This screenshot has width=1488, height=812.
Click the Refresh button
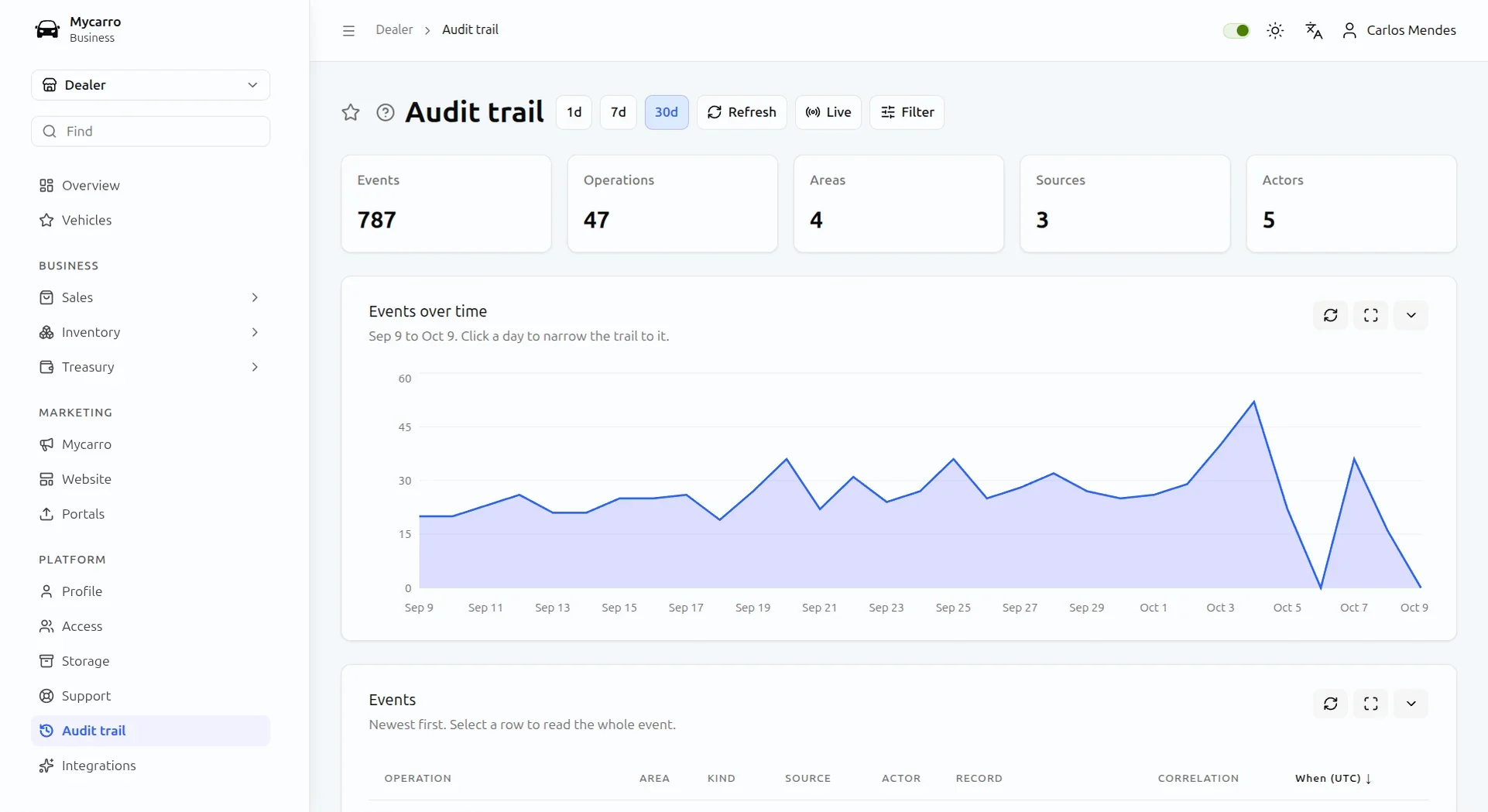(x=742, y=112)
